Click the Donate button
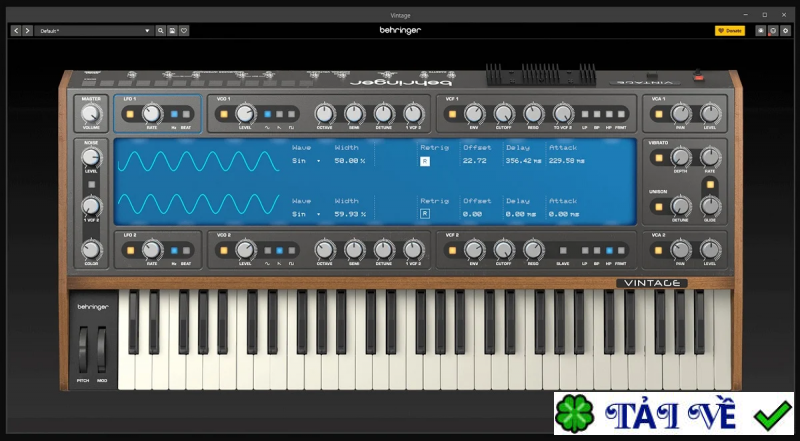 coord(730,31)
